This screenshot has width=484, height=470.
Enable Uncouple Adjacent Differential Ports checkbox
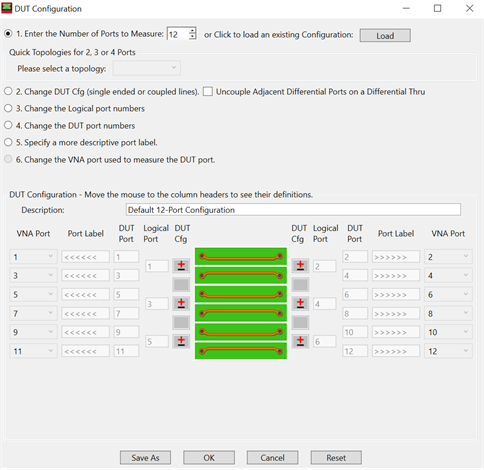(x=208, y=91)
